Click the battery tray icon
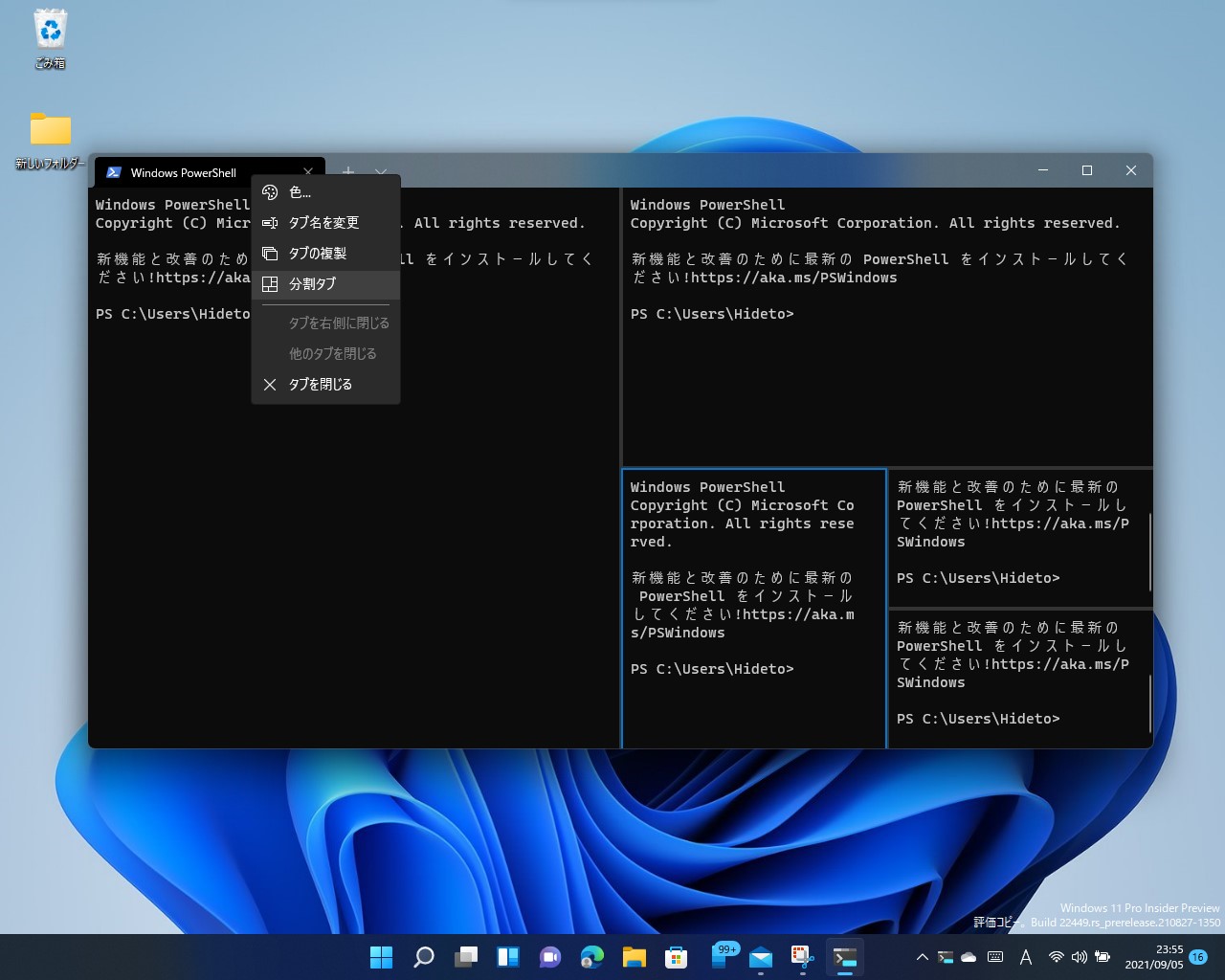 click(1102, 957)
